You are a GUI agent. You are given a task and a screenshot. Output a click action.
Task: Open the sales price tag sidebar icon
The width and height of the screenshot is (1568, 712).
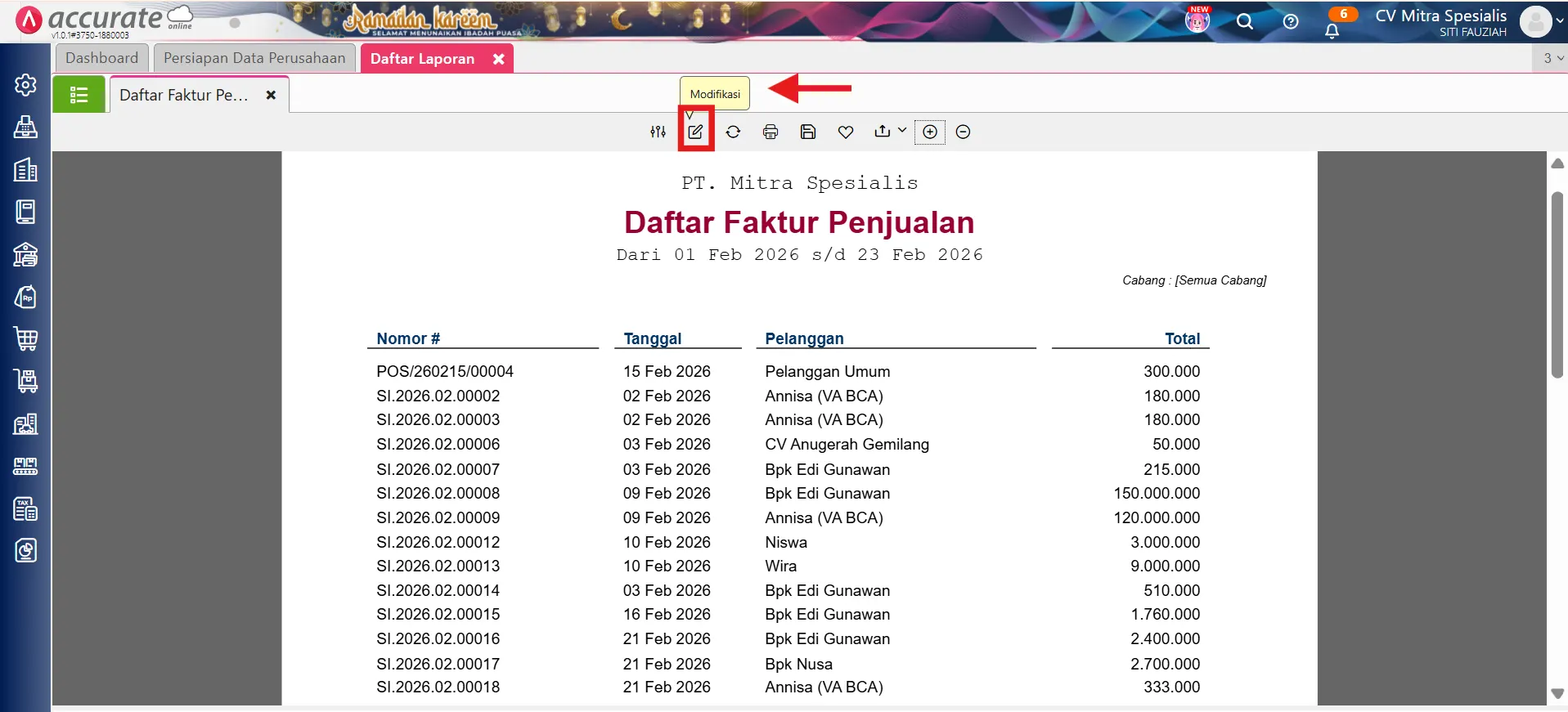25,297
